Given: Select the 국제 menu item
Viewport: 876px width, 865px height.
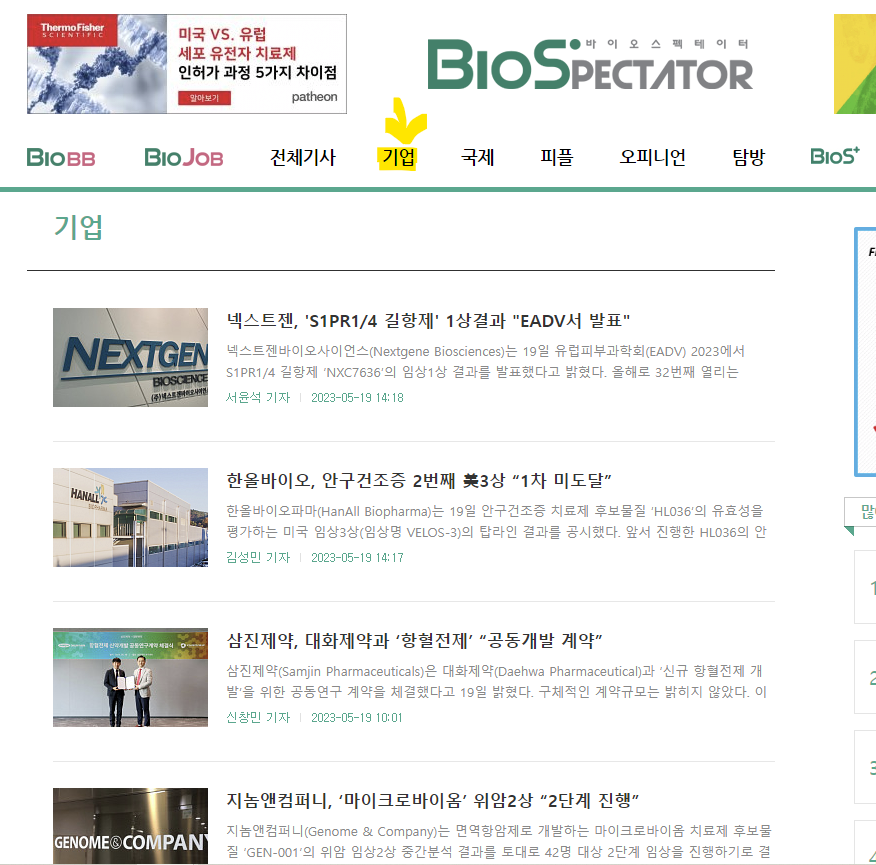Looking at the screenshot, I should [477, 158].
